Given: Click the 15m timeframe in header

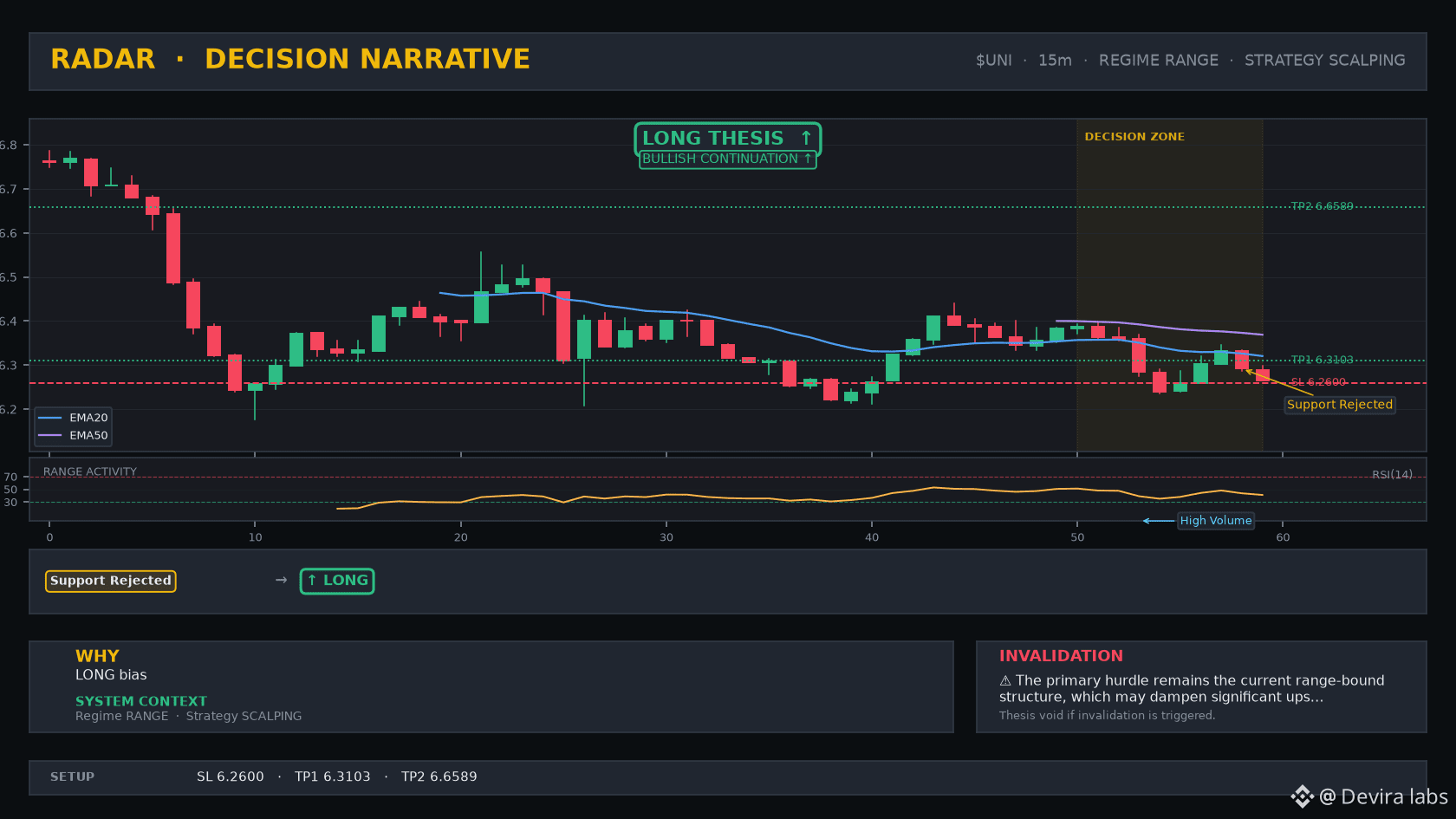Looking at the screenshot, I should 1055,61.
